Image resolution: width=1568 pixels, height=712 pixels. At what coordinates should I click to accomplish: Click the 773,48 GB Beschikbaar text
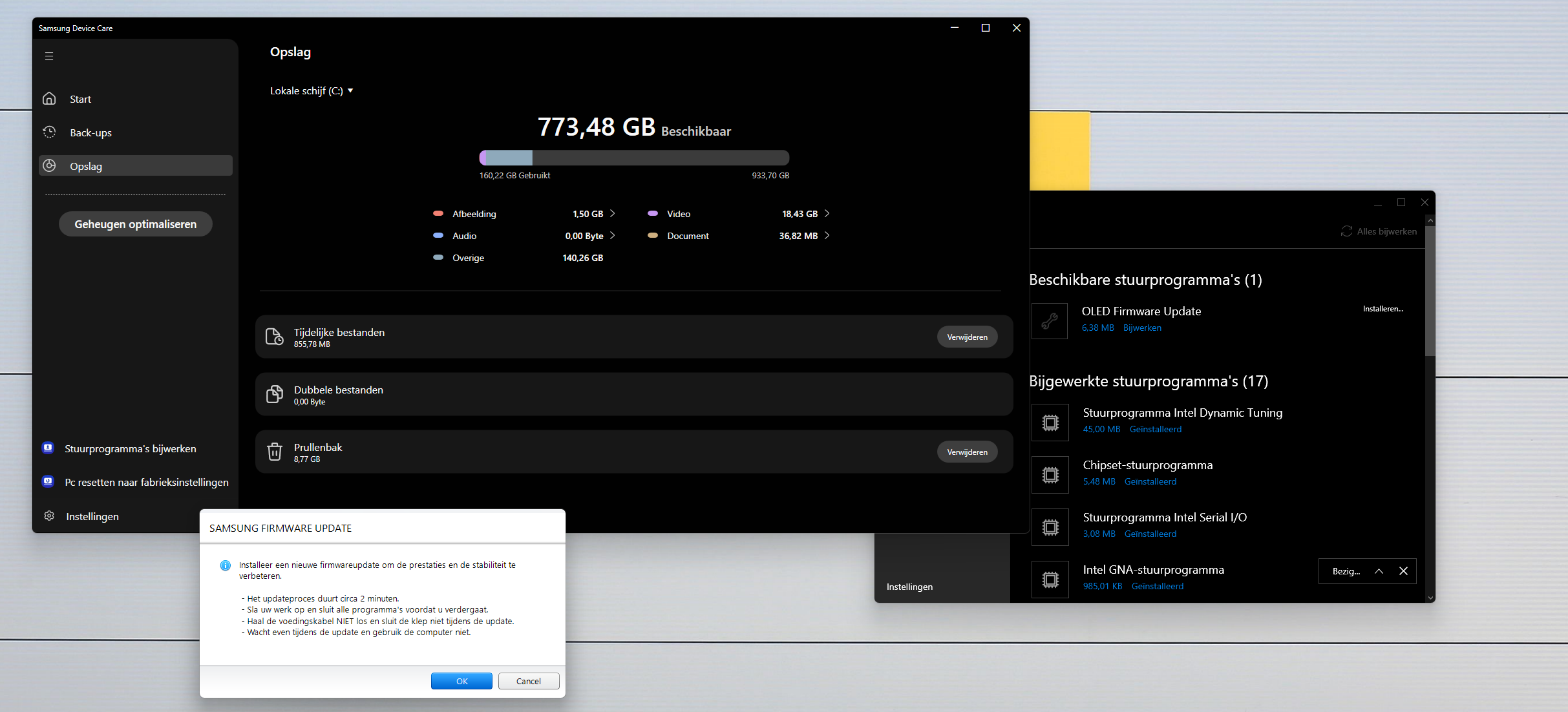coord(634,127)
